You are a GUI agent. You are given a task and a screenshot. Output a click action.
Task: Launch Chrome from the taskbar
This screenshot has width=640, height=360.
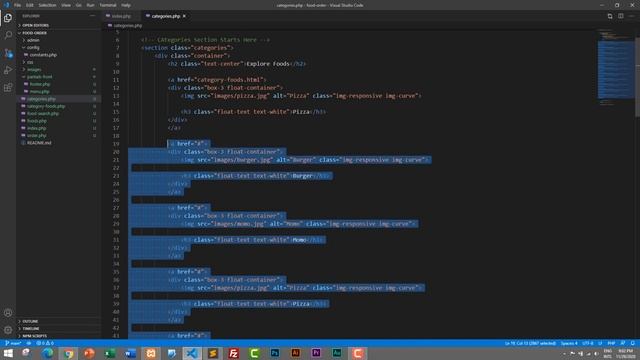click(69, 353)
